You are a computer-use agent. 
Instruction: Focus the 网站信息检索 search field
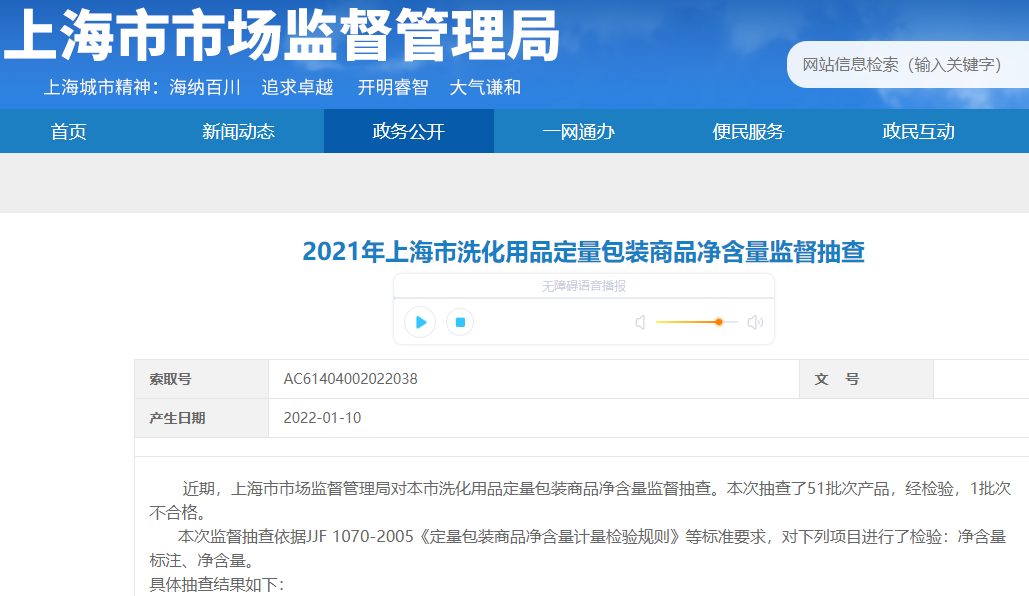[x=908, y=64]
